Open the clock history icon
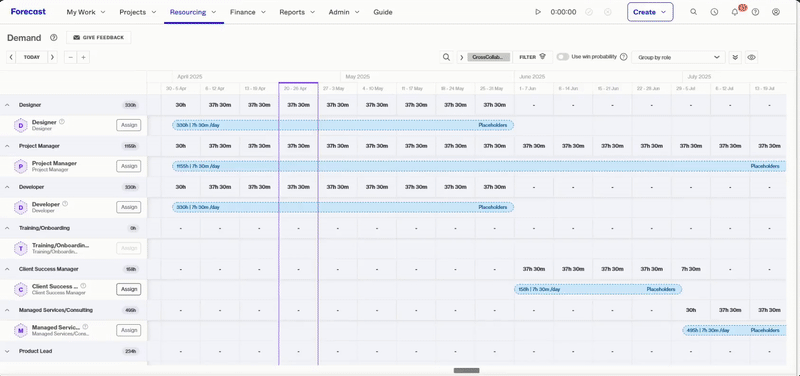The height and width of the screenshot is (376, 800). click(714, 12)
